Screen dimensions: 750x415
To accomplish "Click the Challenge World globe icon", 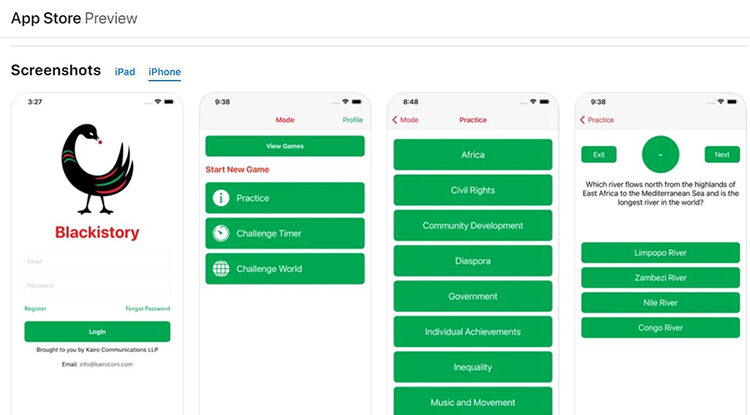I will 222,268.
